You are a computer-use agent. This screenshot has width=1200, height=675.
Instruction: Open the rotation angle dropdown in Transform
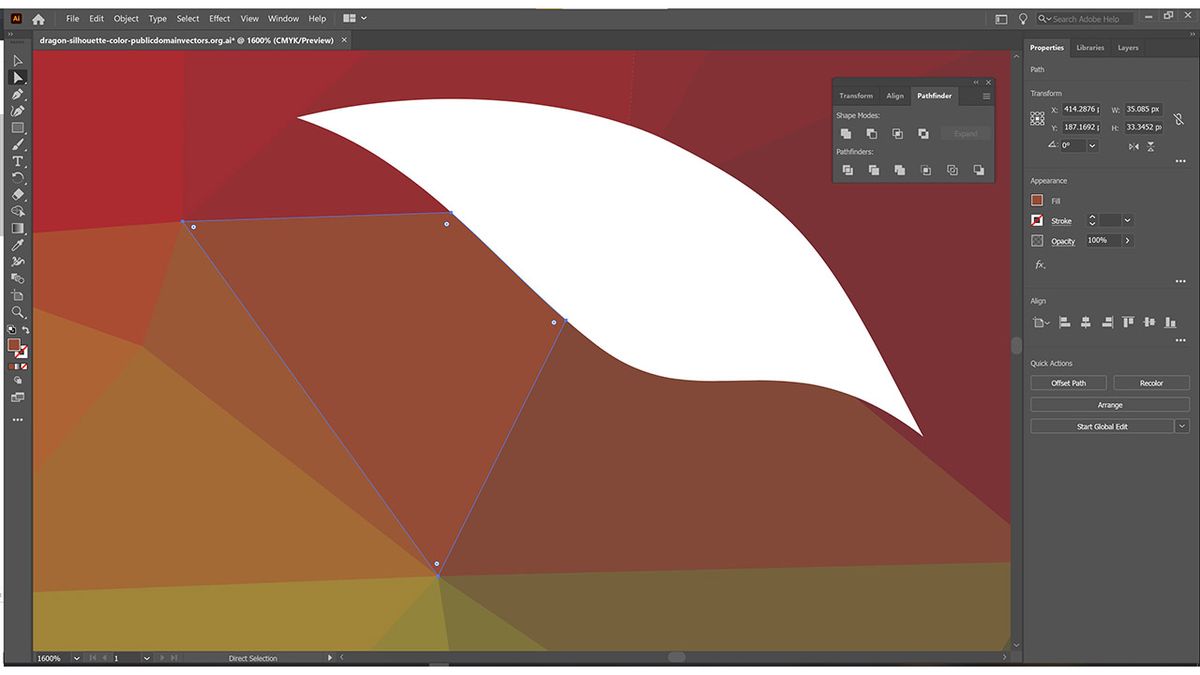pyautogui.click(x=1092, y=145)
